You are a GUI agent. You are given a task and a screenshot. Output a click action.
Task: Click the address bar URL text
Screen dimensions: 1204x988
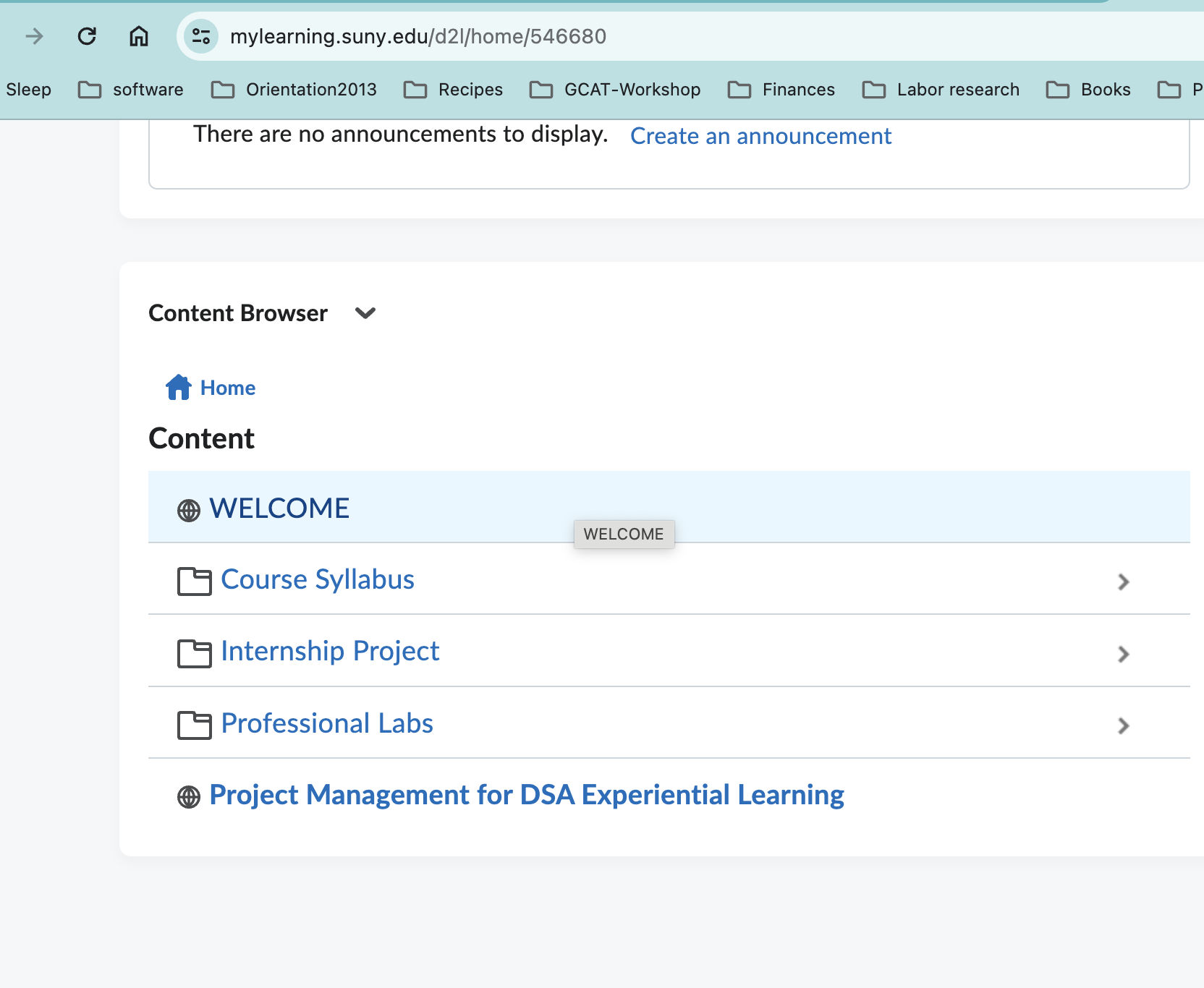click(x=418, y=36)
